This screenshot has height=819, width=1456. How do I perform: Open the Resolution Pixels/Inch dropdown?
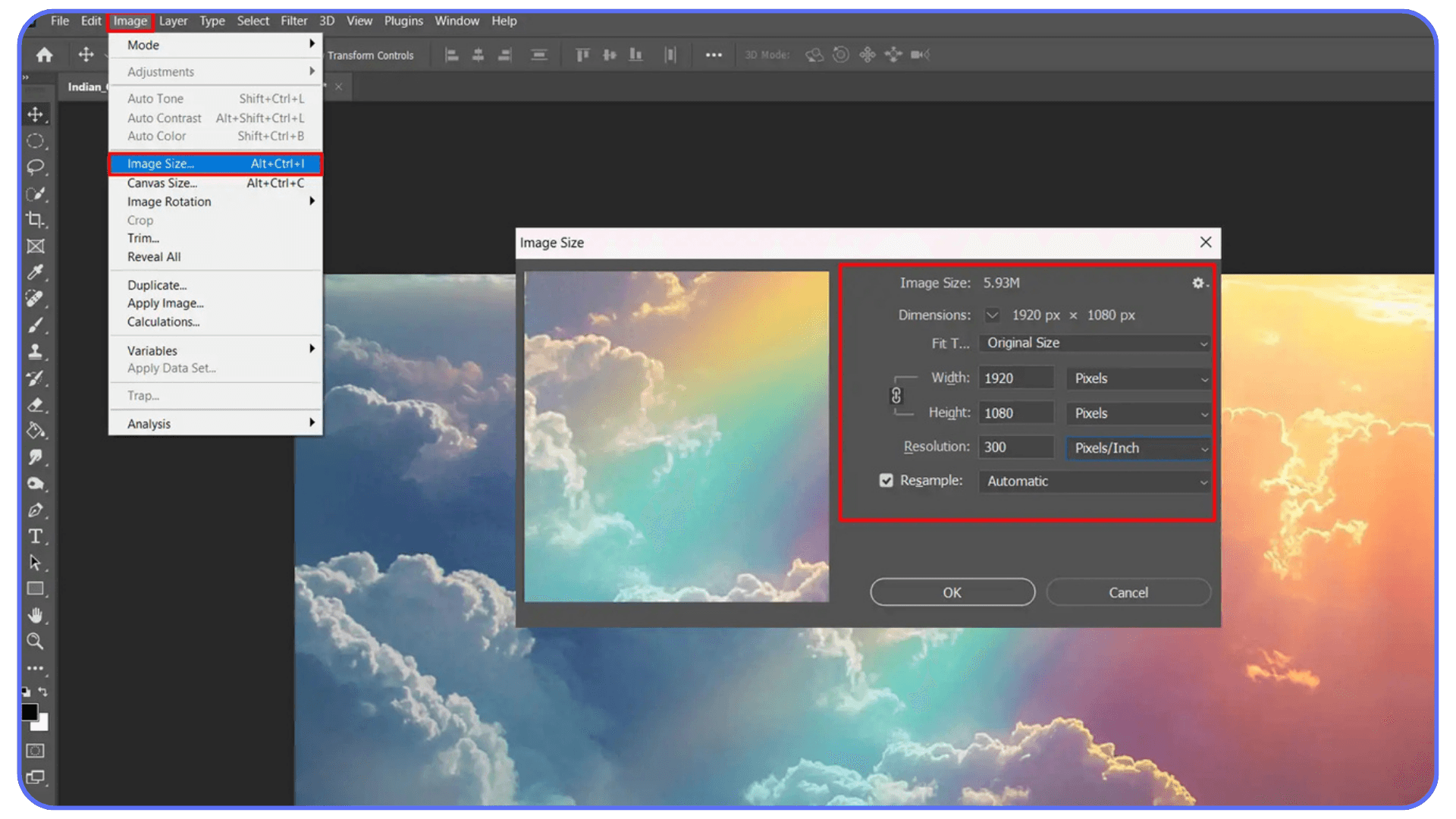pyautogui.click(x=1138, y=448)
